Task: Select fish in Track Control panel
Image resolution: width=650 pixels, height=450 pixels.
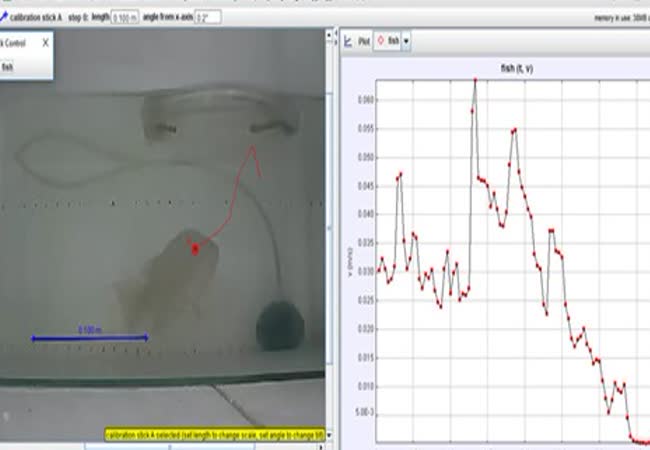Action: (x=7, y=67)
